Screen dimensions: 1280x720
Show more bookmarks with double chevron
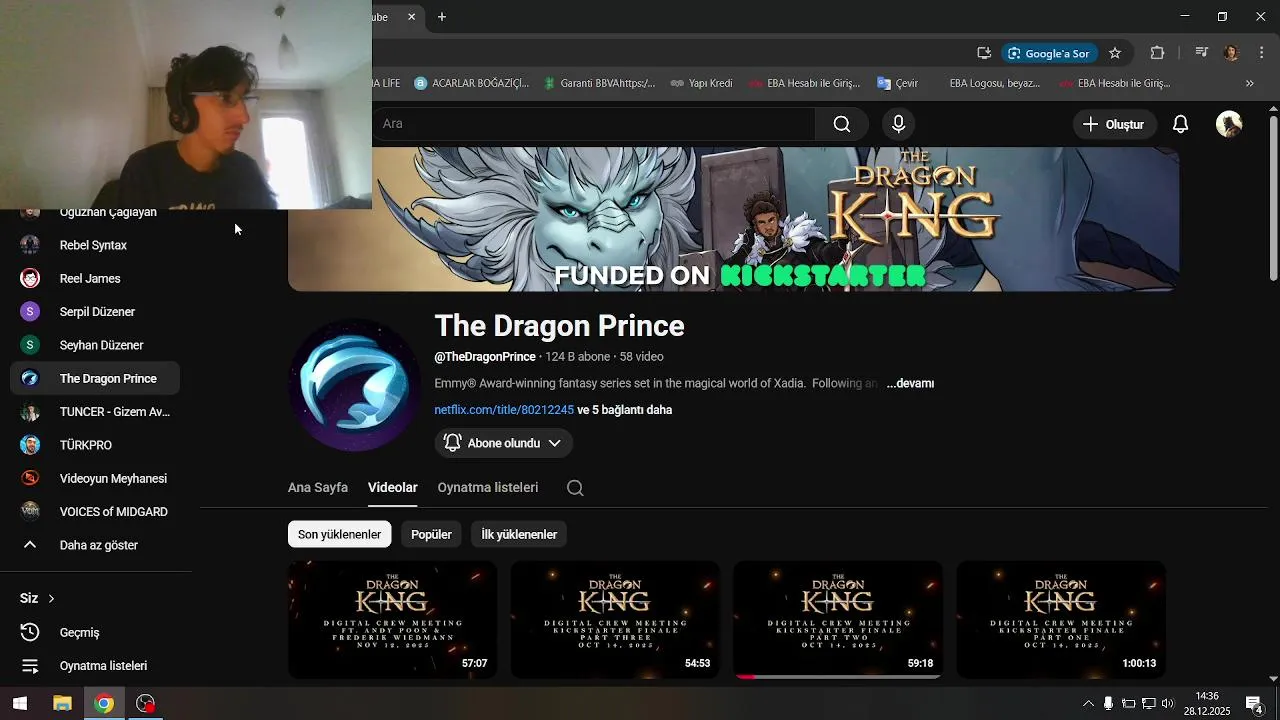1249,83
